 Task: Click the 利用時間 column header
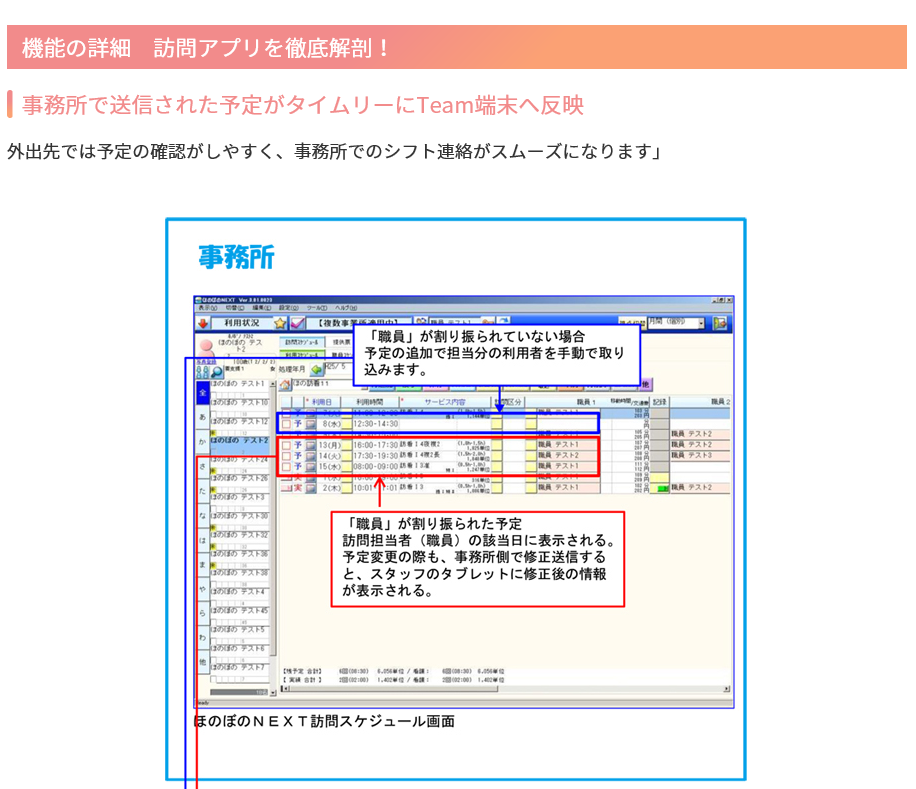tap(370, 402)
